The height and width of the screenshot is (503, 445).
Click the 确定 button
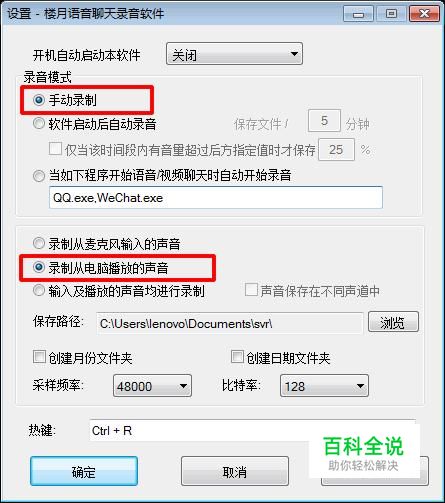(x=84, y=471)
